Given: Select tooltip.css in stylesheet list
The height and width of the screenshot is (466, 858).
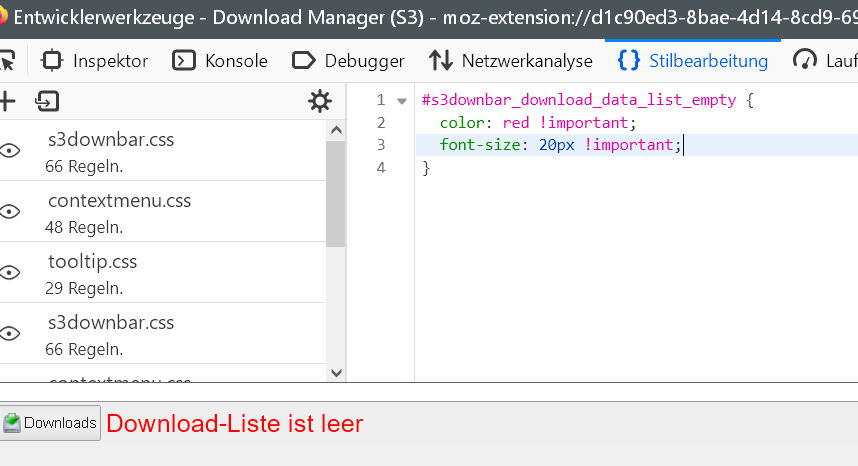Looking at the screenshot, I should pyautogui.click(x=92, y=263).
